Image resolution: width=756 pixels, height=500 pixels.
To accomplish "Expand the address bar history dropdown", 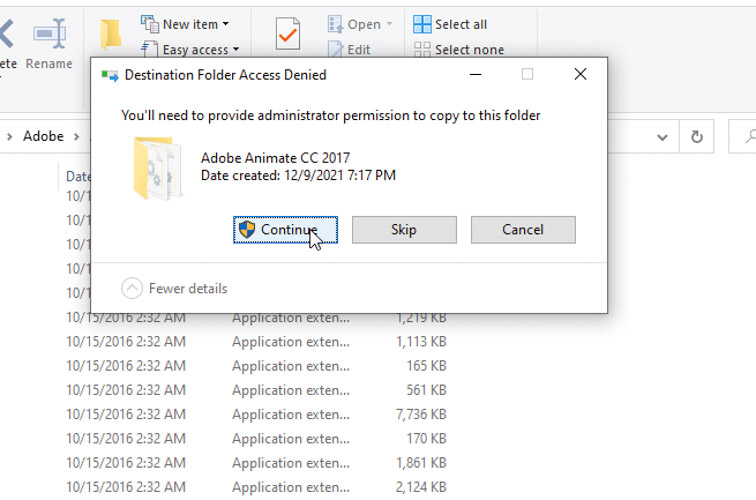I will click(x=662, y=136).
